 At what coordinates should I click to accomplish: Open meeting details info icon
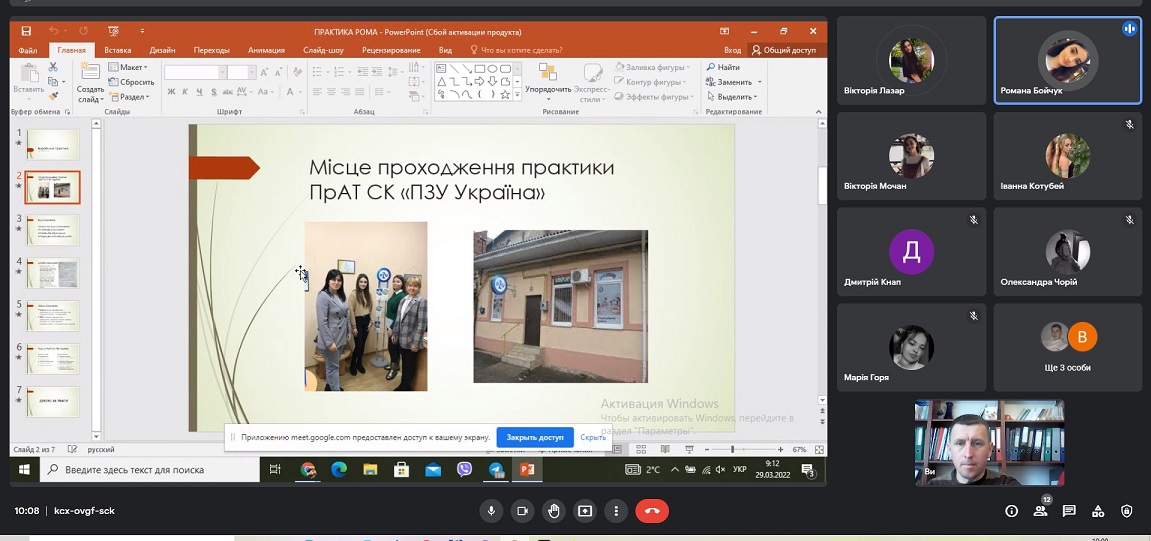click(1012, 511)
